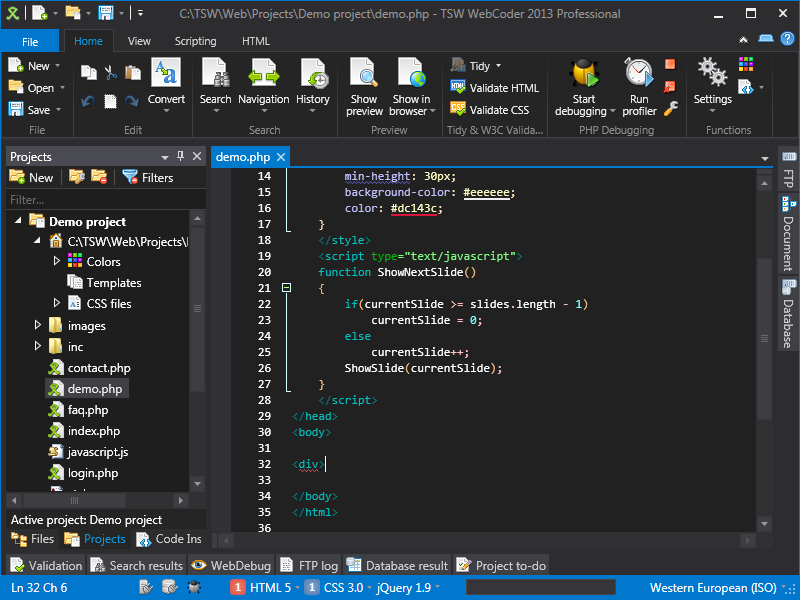Run the PHP profiler
800x600 pixels.
[639, 74]
